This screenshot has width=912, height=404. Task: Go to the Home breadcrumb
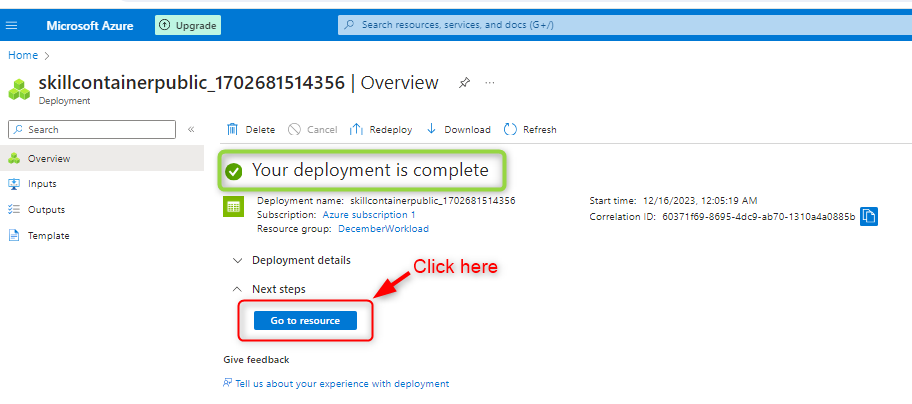pos(23,55)
